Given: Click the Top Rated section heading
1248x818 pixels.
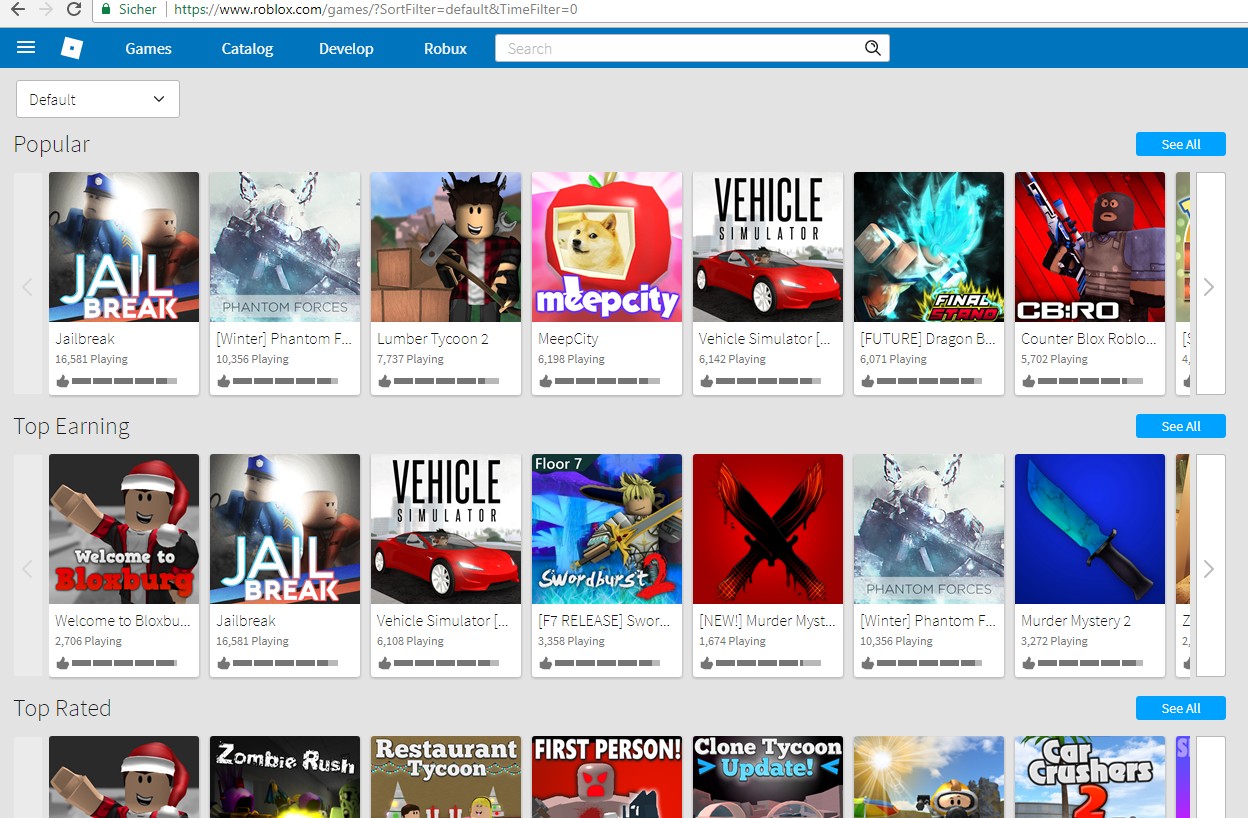Looking at the screenshot, I should click(63, 708).
